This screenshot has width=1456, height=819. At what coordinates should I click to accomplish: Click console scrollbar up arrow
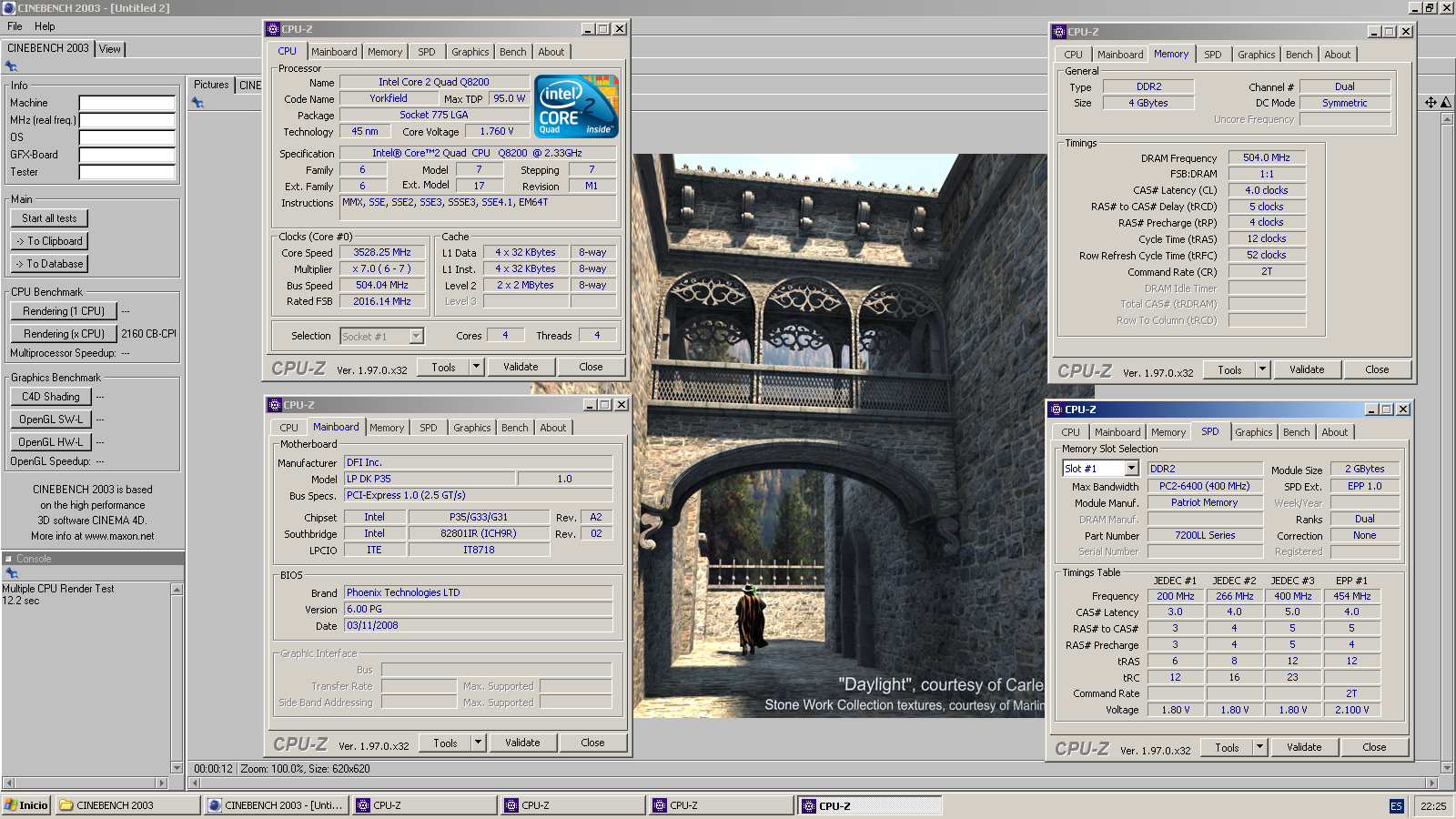coord(177,589)
